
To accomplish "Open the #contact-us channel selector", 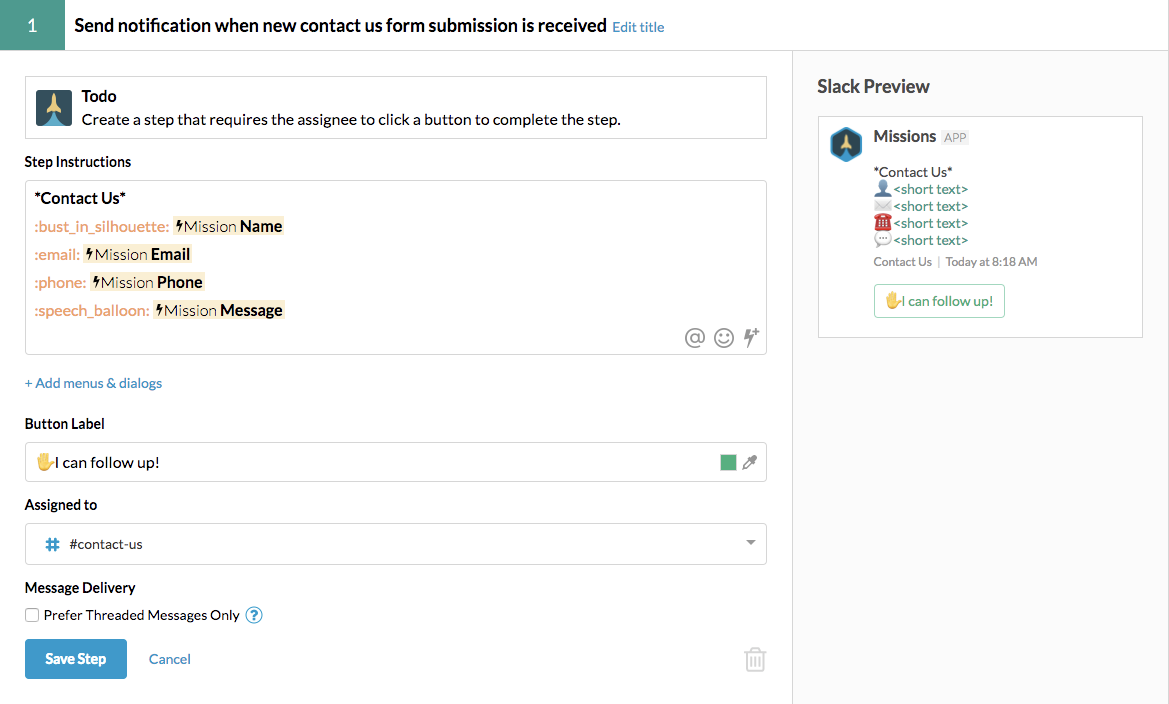I will tap(395, 544).
